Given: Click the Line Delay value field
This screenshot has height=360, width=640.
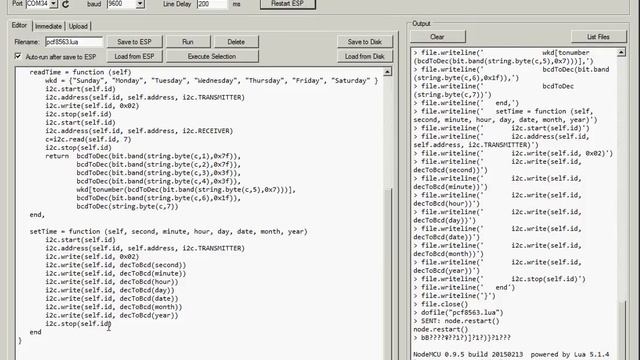Looking at the screenshot, I should pos(212,4).
